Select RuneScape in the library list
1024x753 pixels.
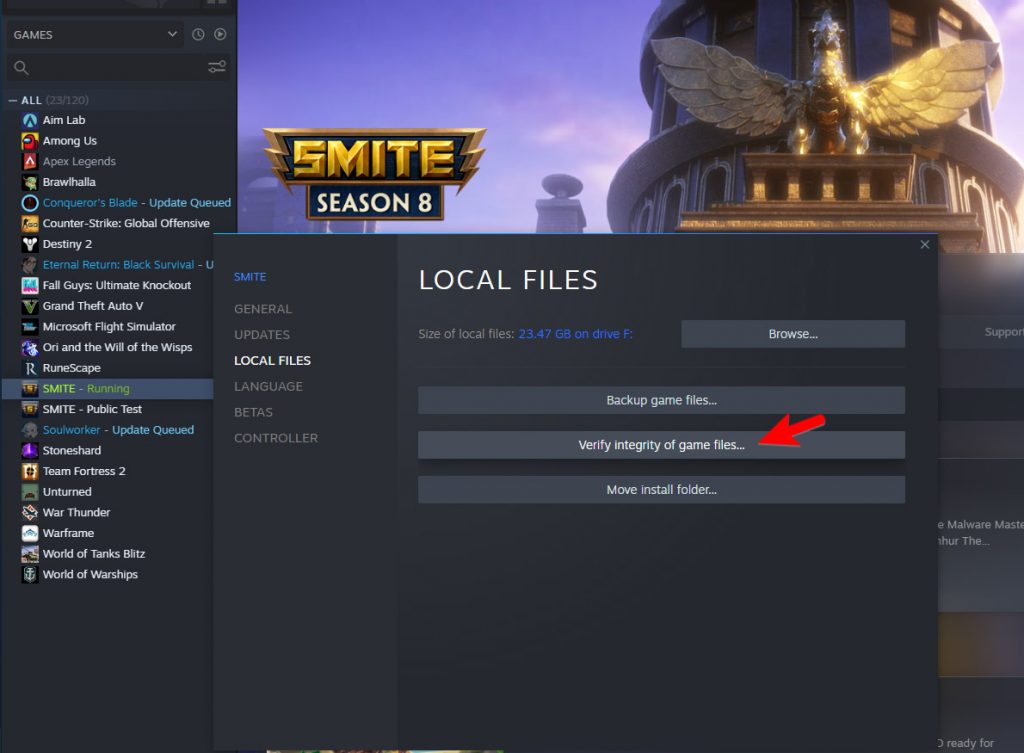(x=72, y=368)
